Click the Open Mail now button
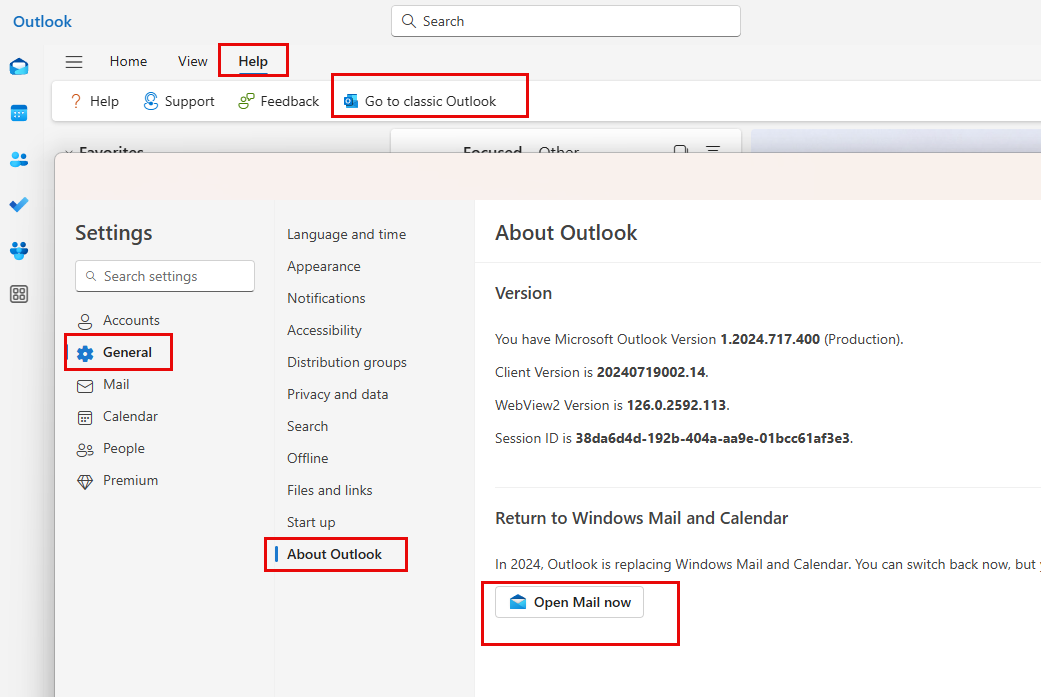The width and height of the screenshot is (1041, 697). 568,601
